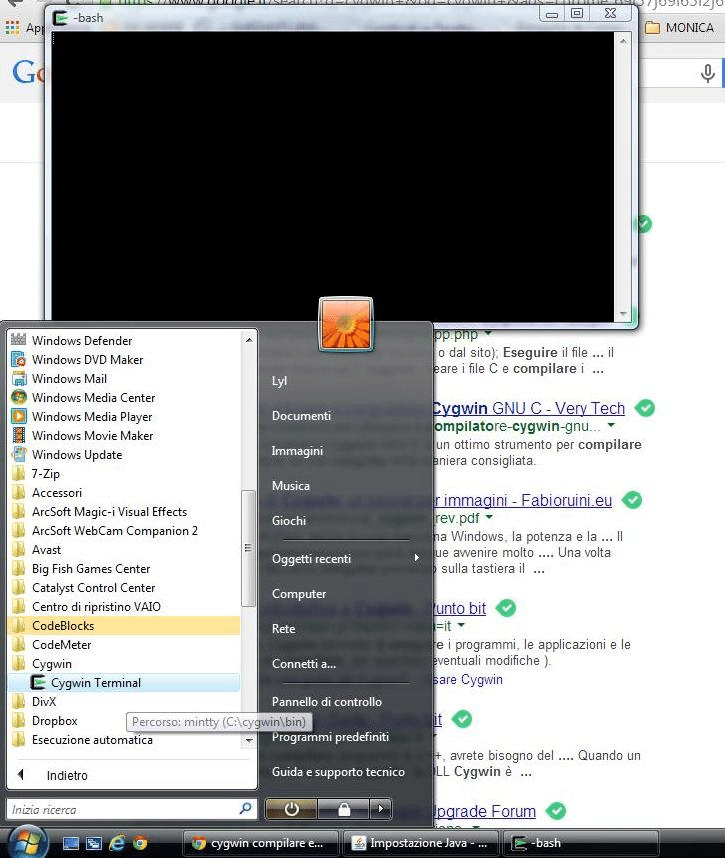Screen dimensions: 725x858
Task: Open Giochi from Start menu
Action: point(288,521)
